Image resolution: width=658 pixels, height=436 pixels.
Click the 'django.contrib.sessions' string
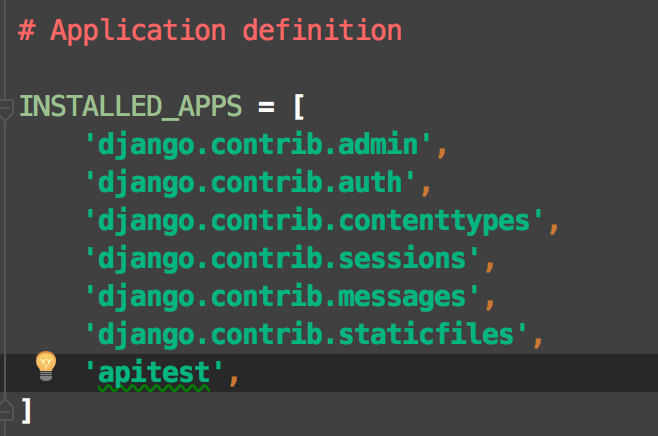[x=282, y=258]
